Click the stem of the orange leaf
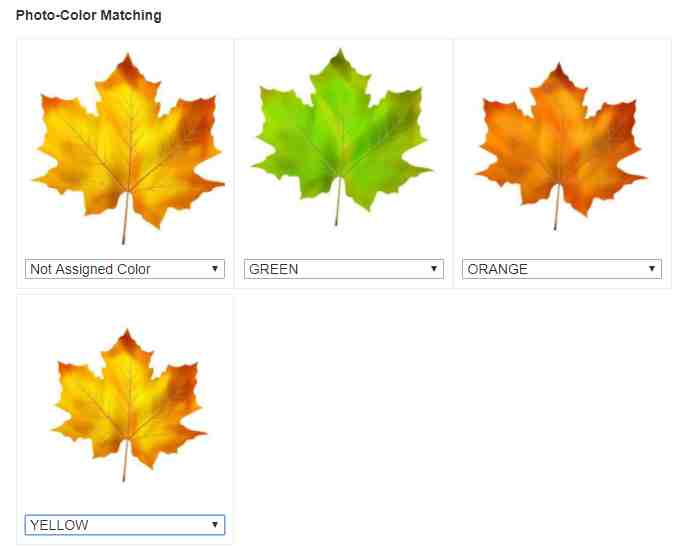700x549 pixels. click(556, 208)
